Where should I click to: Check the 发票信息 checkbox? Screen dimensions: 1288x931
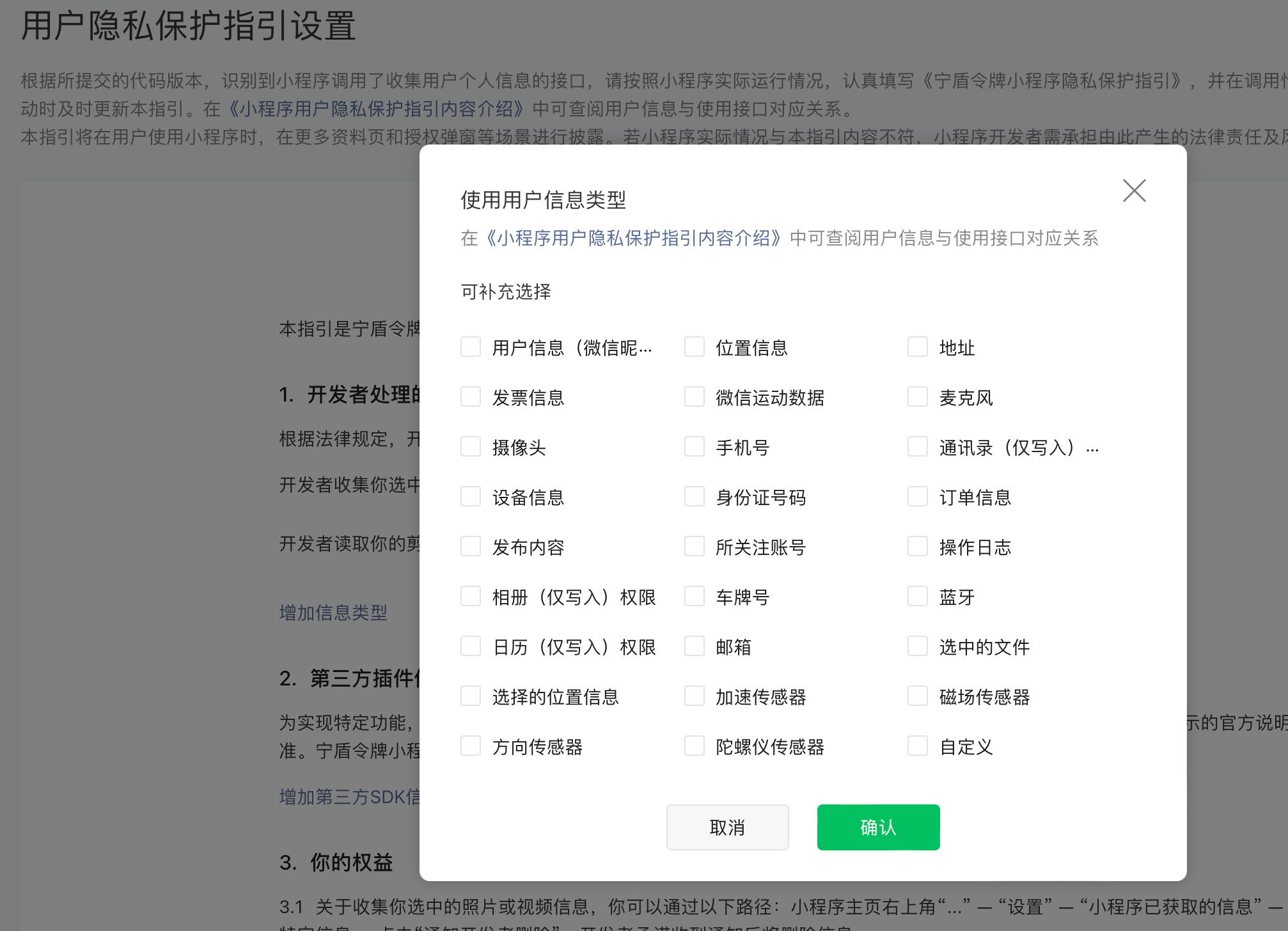click(x=471, y=397)
